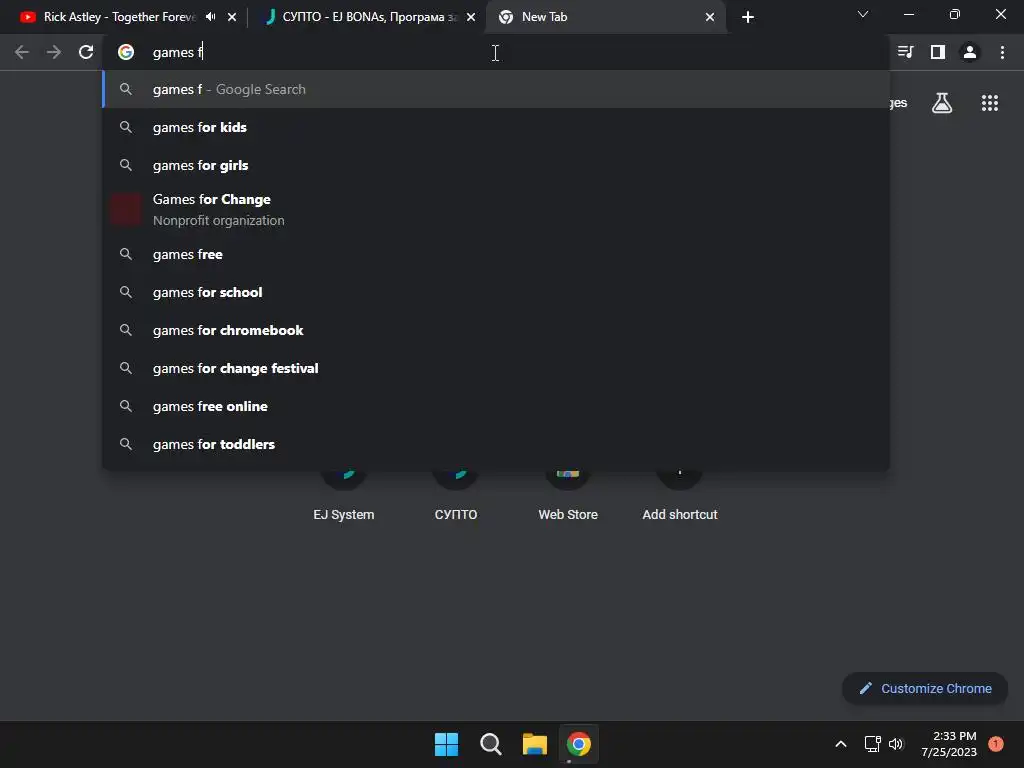Open the Games for Change nonprofit suggestion
Viewport: 1024px width, 768px height.
(x=496, y=210)
